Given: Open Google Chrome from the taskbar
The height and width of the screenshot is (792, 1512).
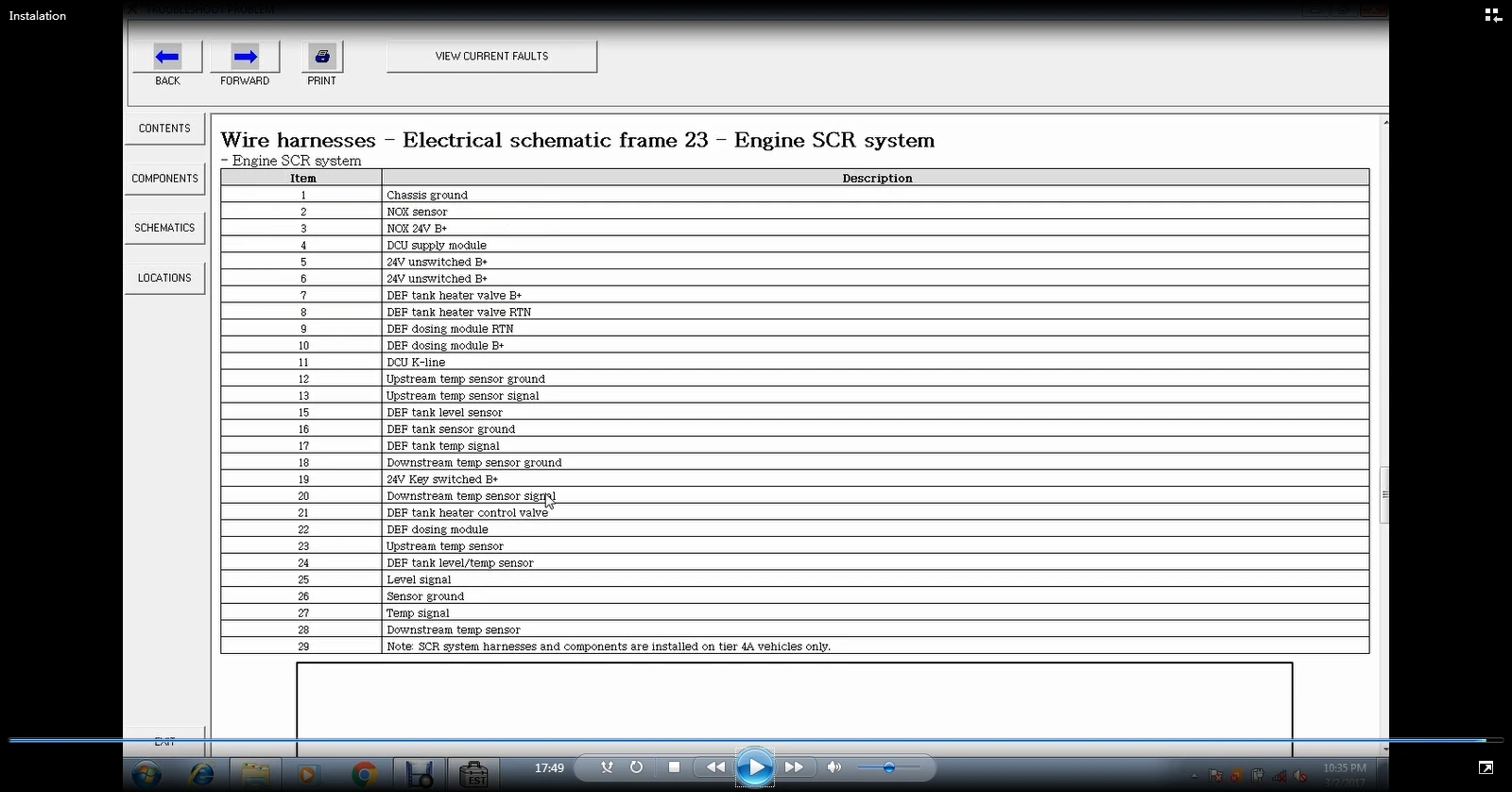Looking at the screenshot, I should pyautogui.click(x=364, y=774).
